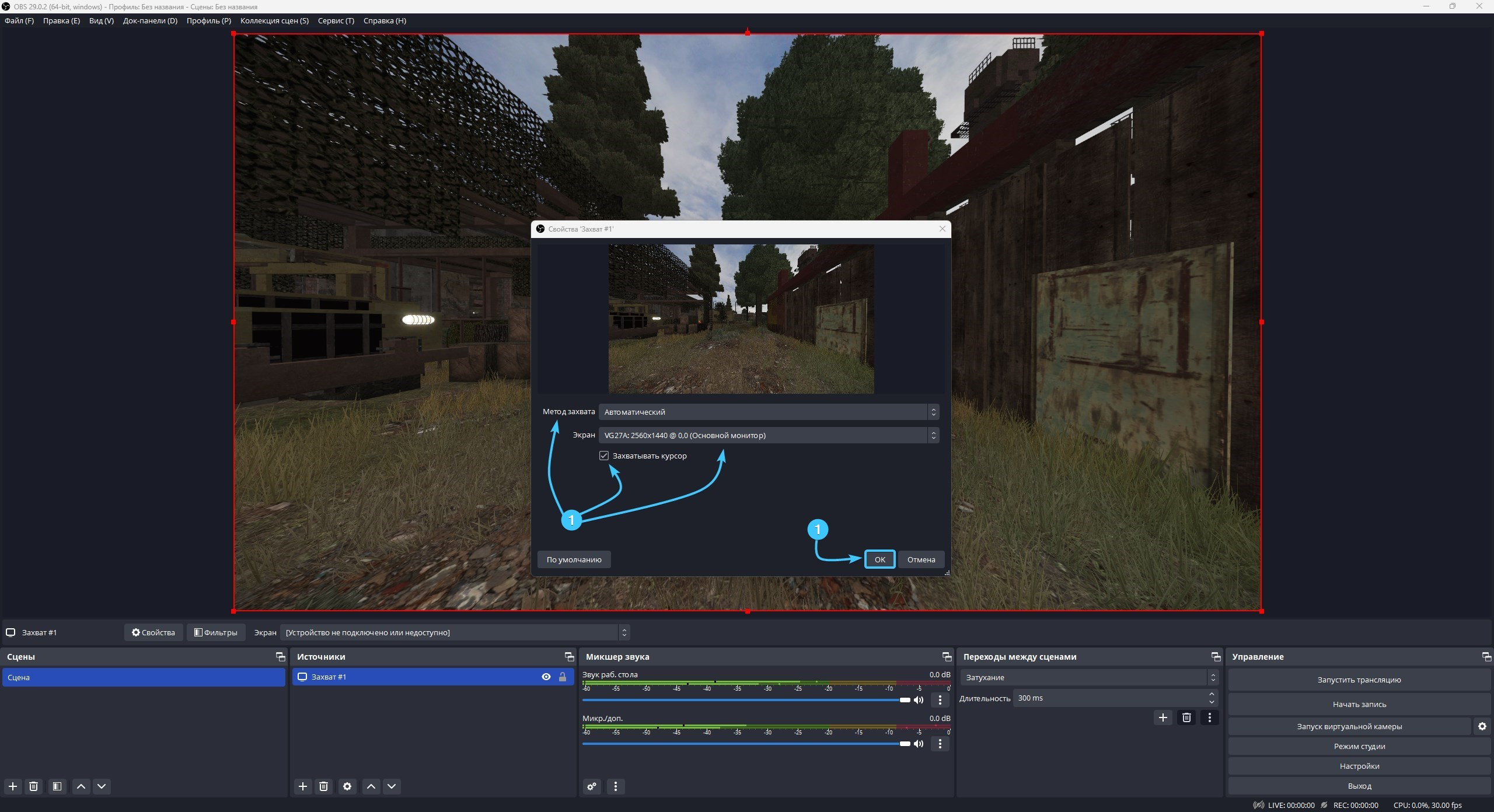
Task: Delete selected source trash icon
Action: [324, 786]
